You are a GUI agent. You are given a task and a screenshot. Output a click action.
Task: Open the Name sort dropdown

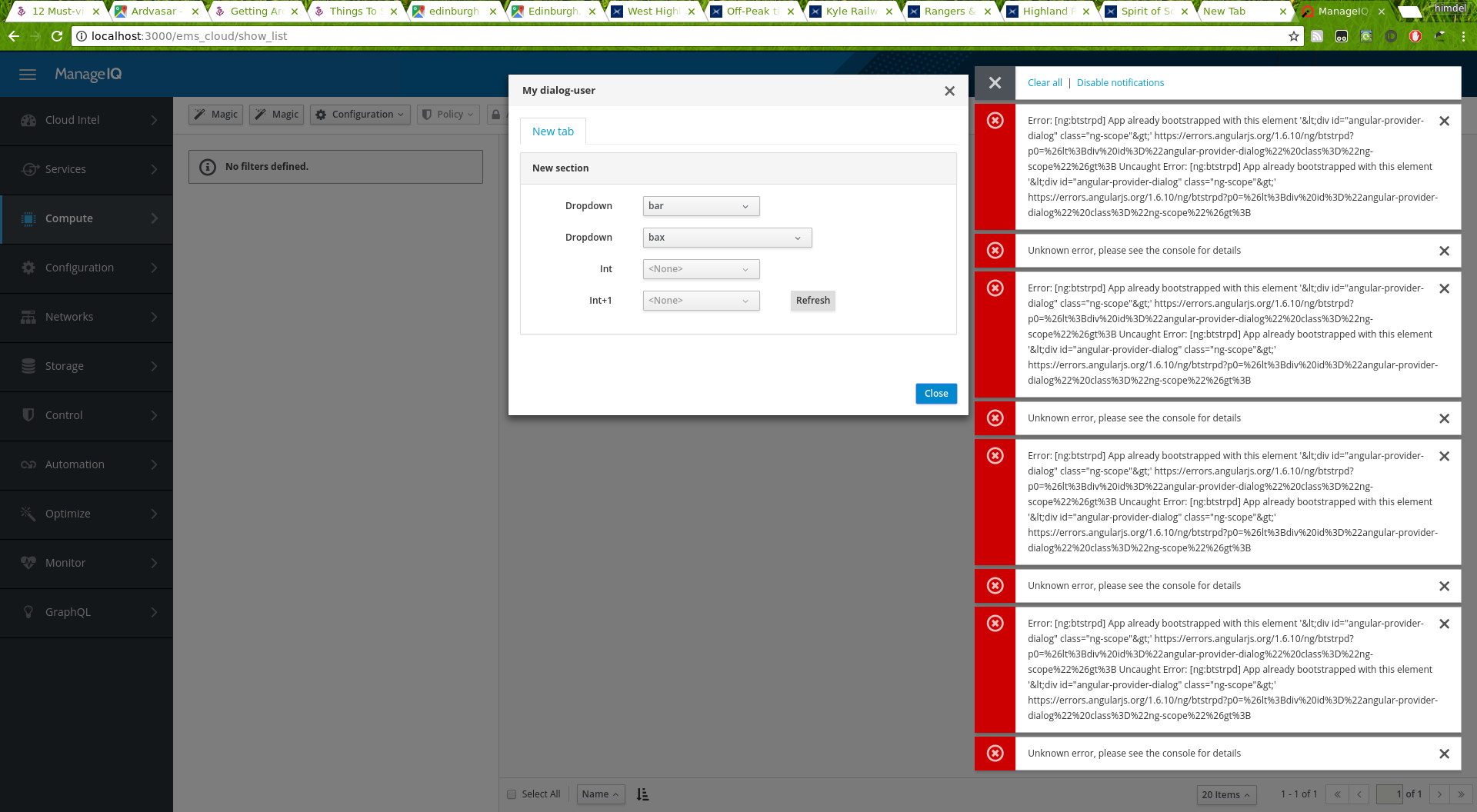[601, 794]
